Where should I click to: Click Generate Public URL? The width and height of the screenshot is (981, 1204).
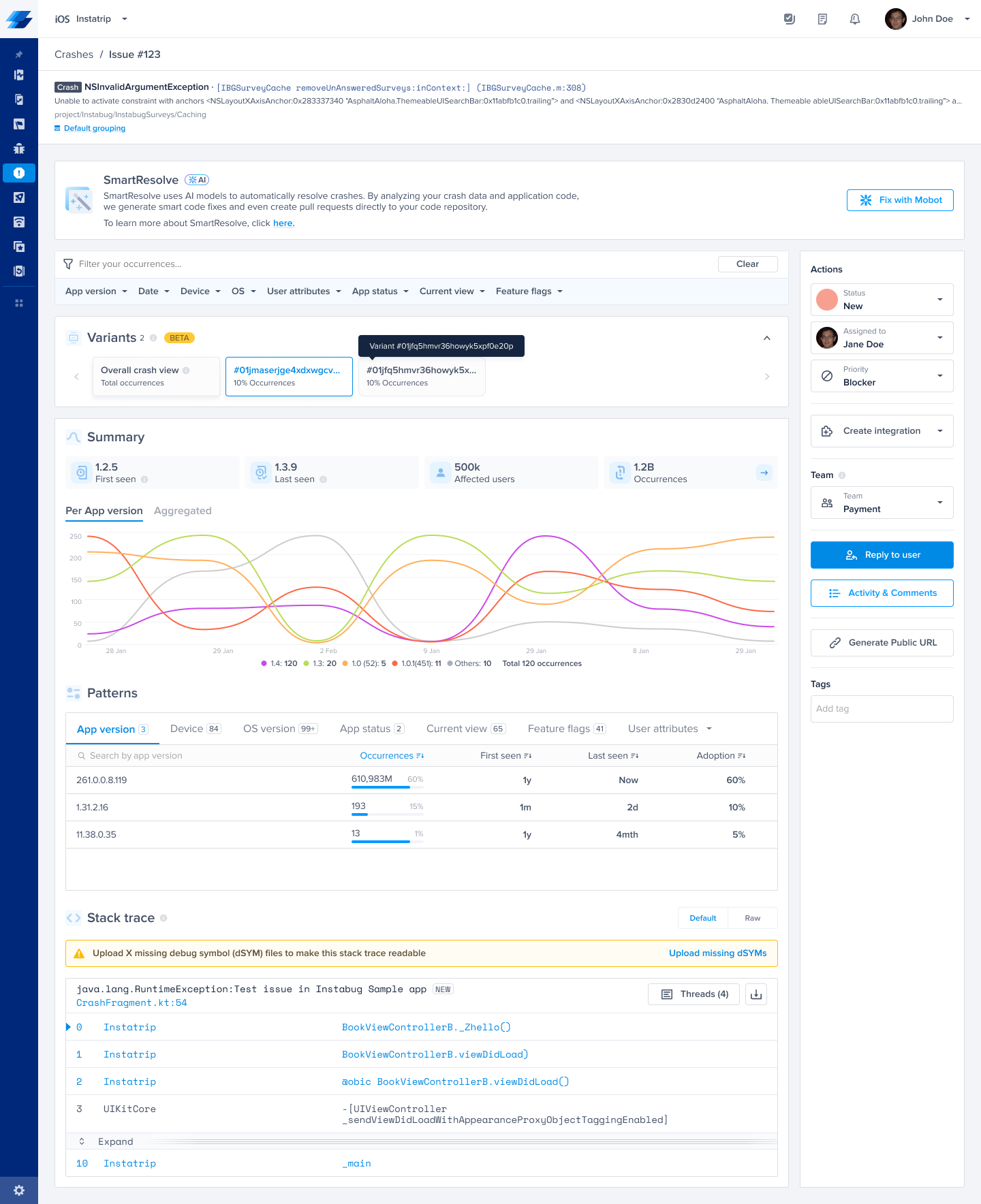882,643
